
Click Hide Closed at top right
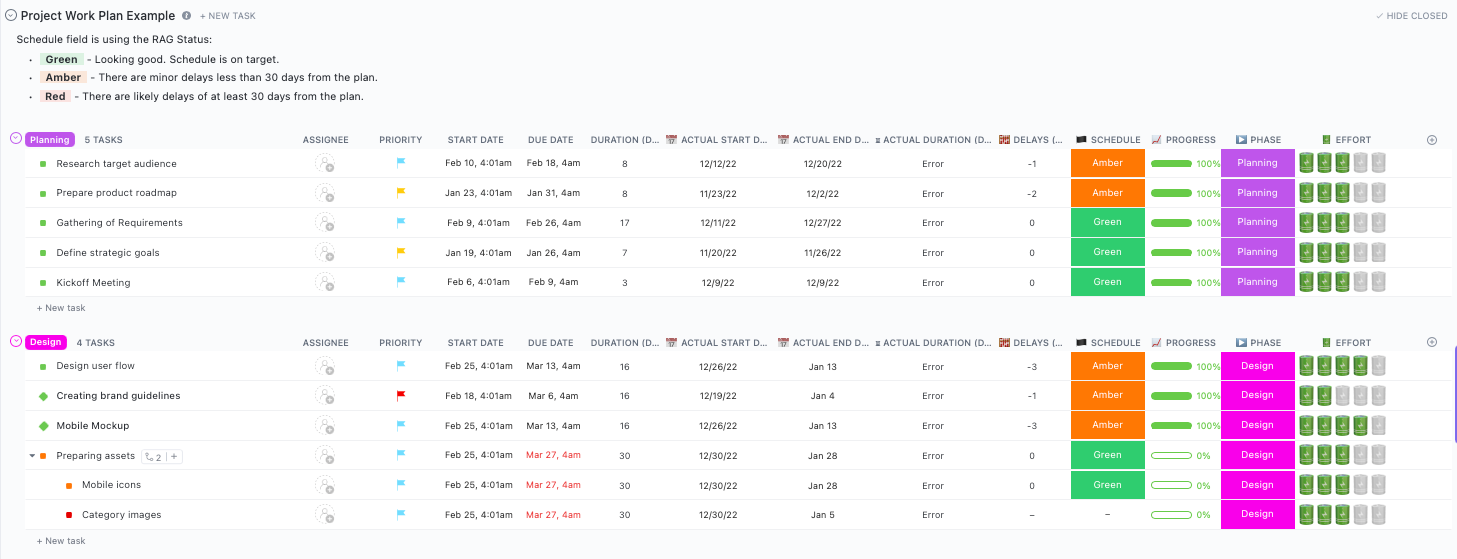click(1411, 16)
